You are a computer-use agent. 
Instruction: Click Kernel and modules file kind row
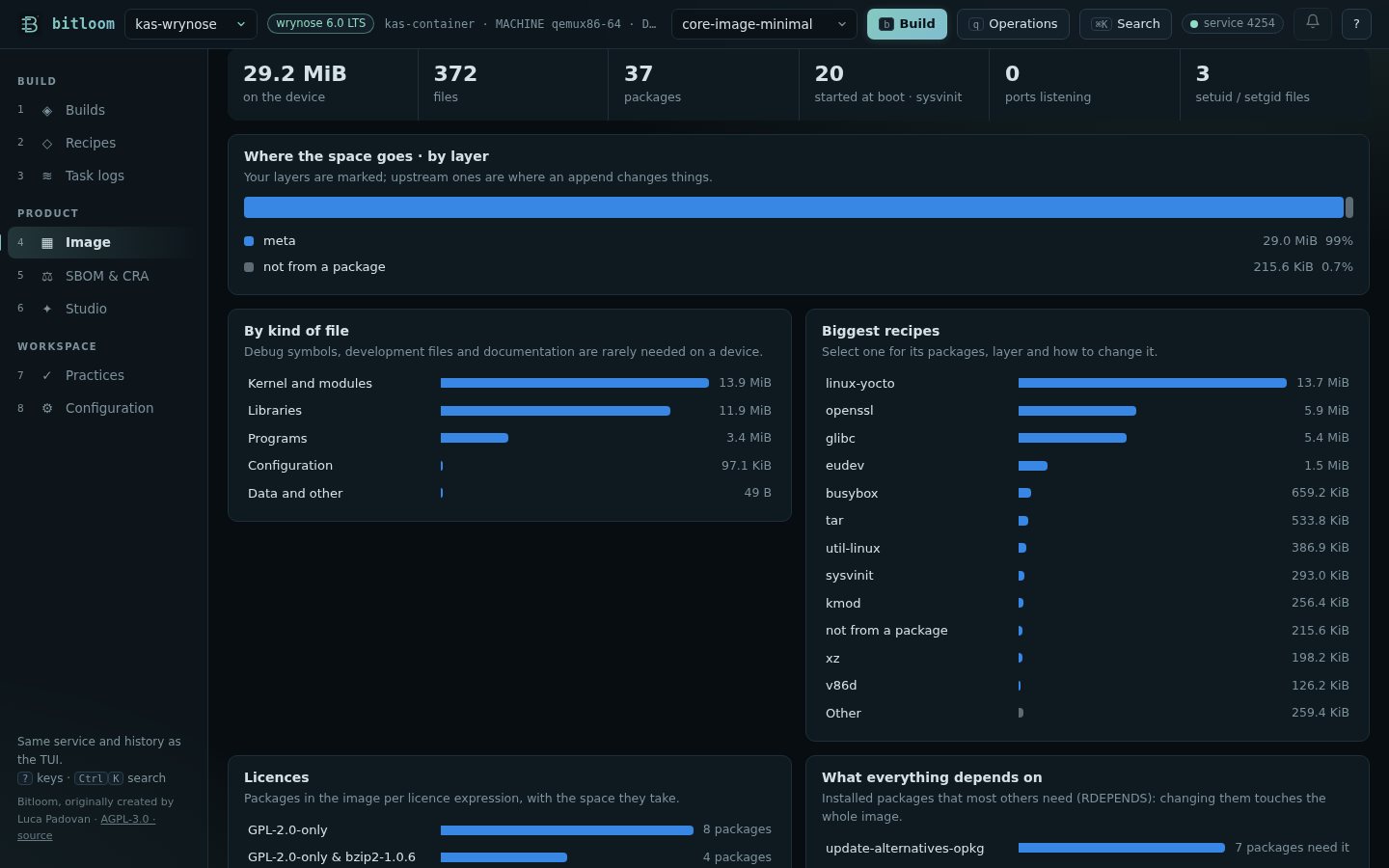point(509,383)
